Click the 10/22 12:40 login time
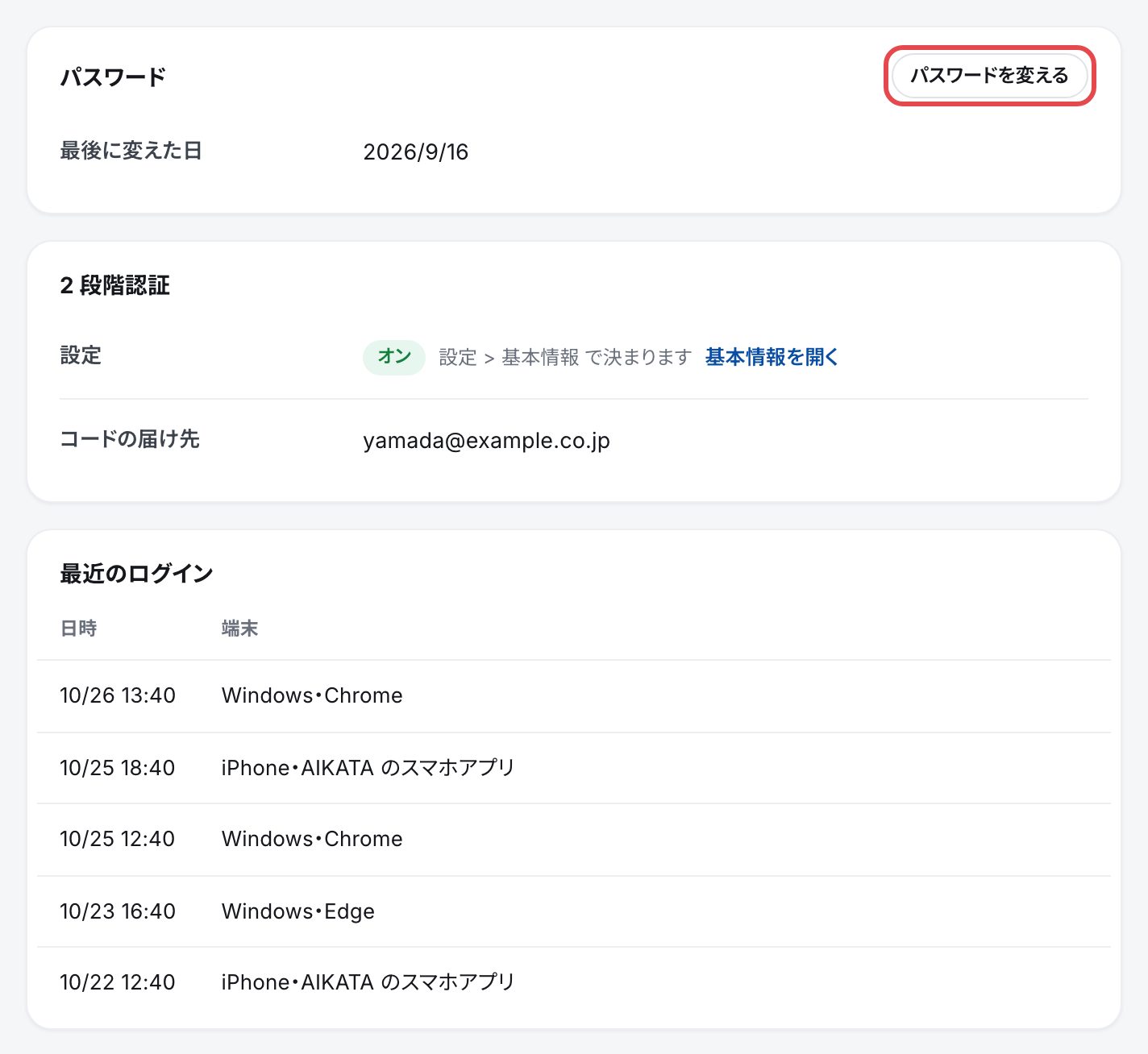Screen dimensions: 1148x1054 click(118, 982)
